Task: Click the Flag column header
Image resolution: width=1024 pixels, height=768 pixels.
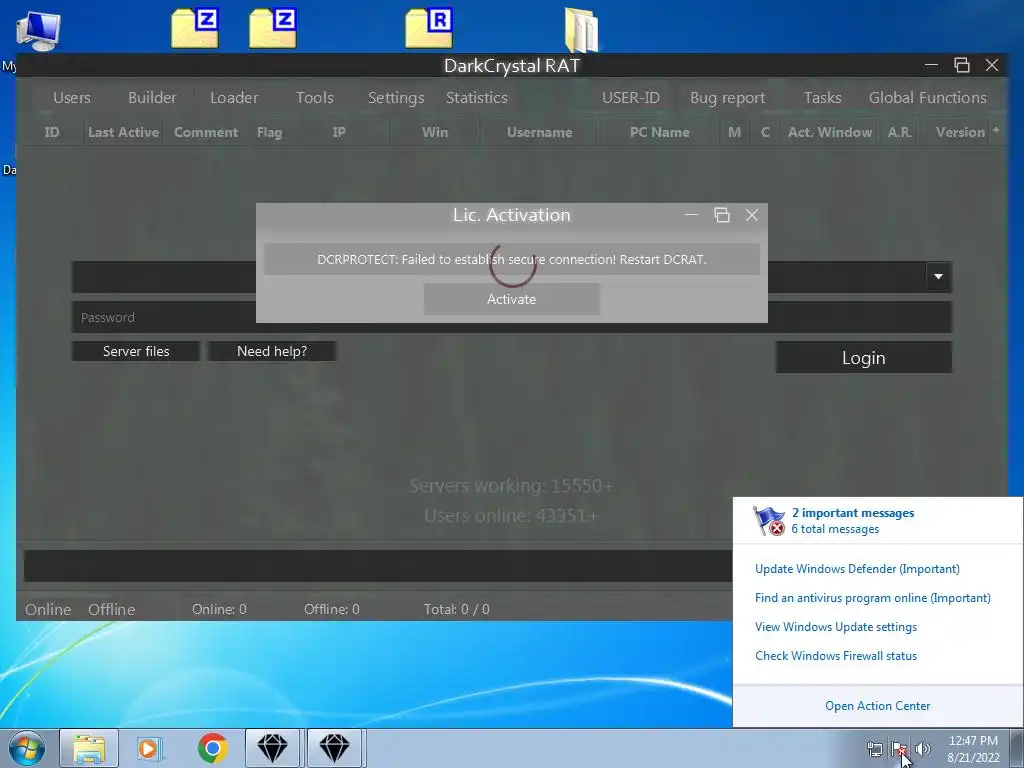Action: (269, 133)
